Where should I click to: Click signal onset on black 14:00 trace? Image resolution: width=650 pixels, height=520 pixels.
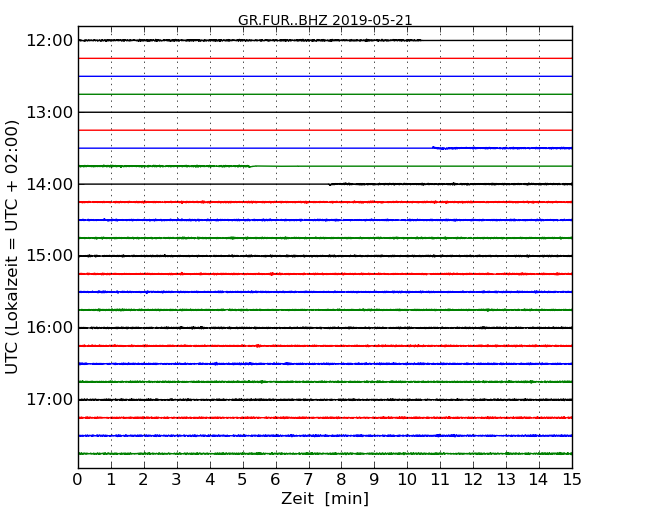pyautogui.click(x=330, y=184)
